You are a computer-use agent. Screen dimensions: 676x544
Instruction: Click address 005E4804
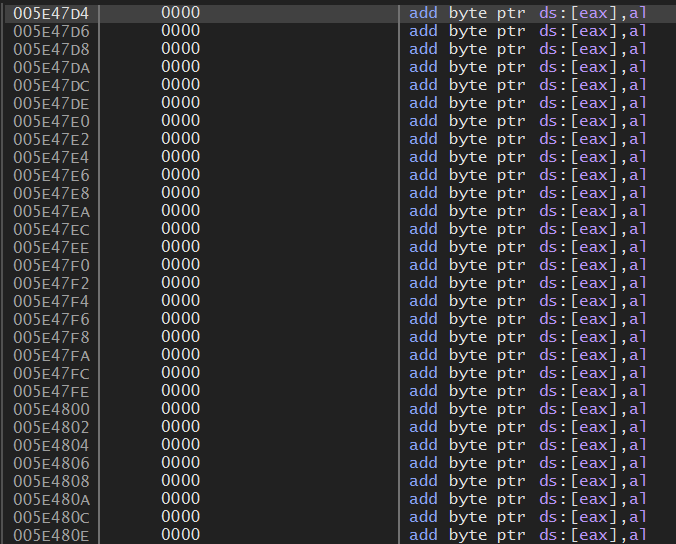(51, 446)
